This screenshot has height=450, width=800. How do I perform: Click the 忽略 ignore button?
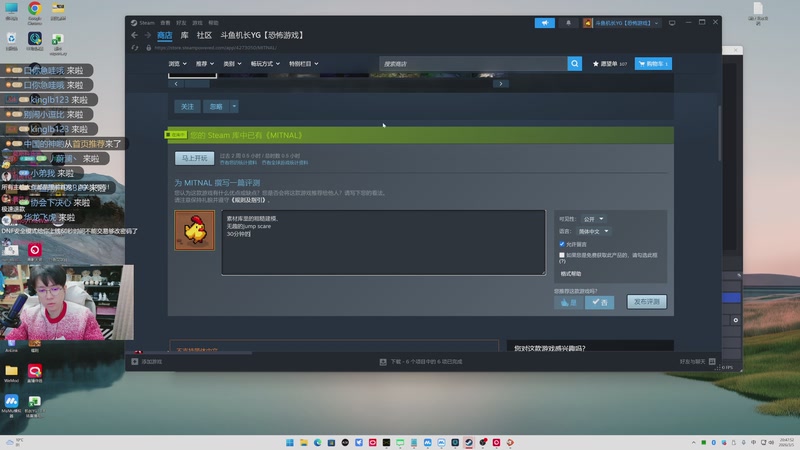[x=216, y=107]
